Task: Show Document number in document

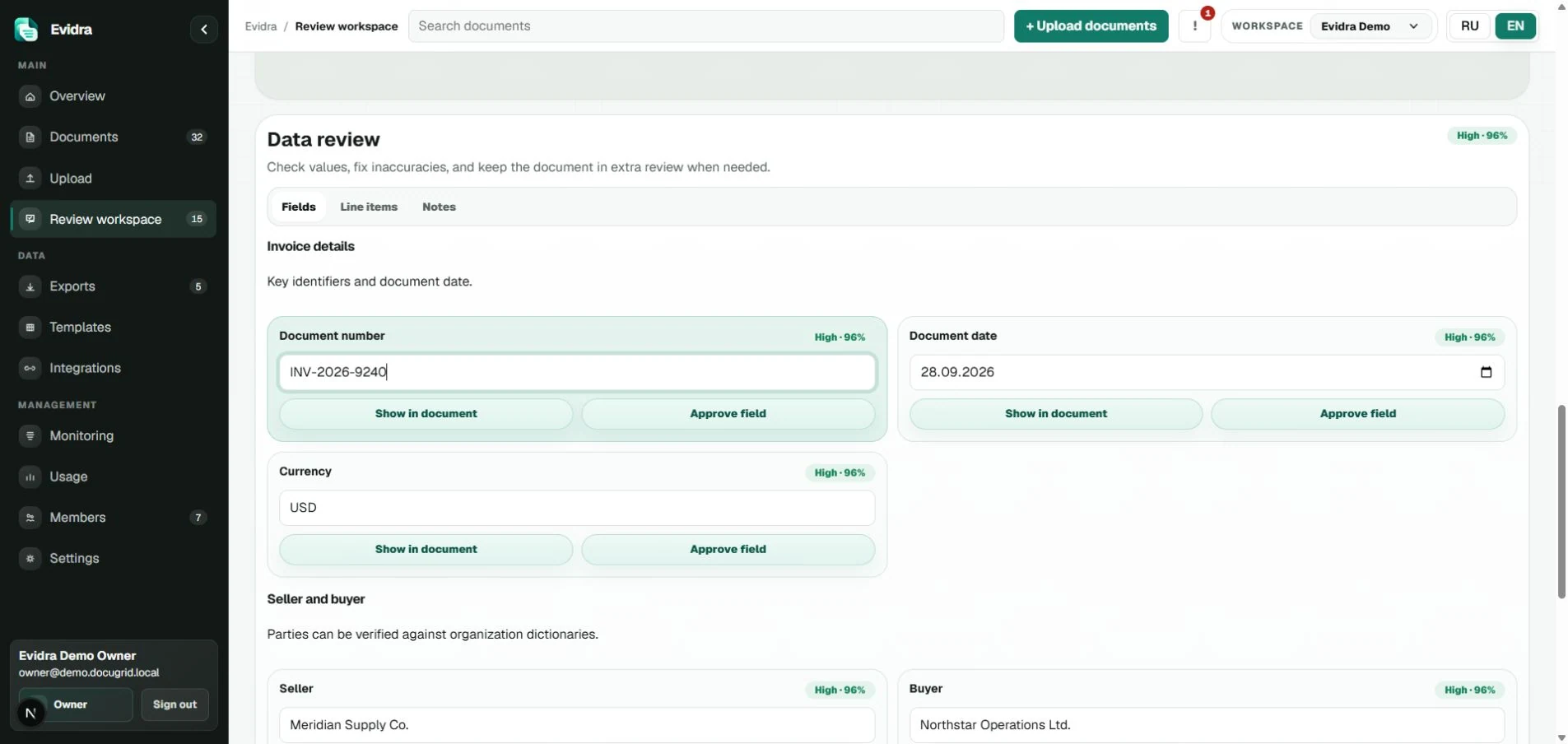Action: click(426, 414)
